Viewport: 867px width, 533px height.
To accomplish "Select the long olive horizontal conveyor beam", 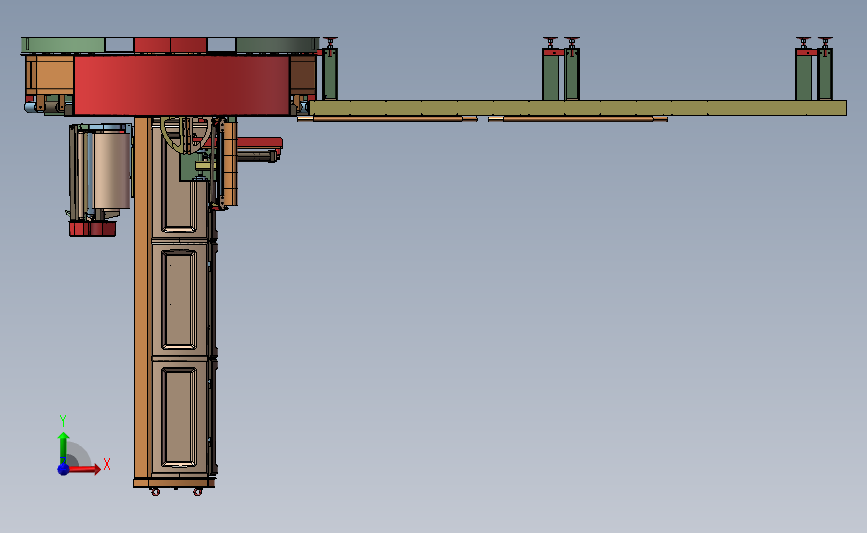I will (x=578, y=108).
